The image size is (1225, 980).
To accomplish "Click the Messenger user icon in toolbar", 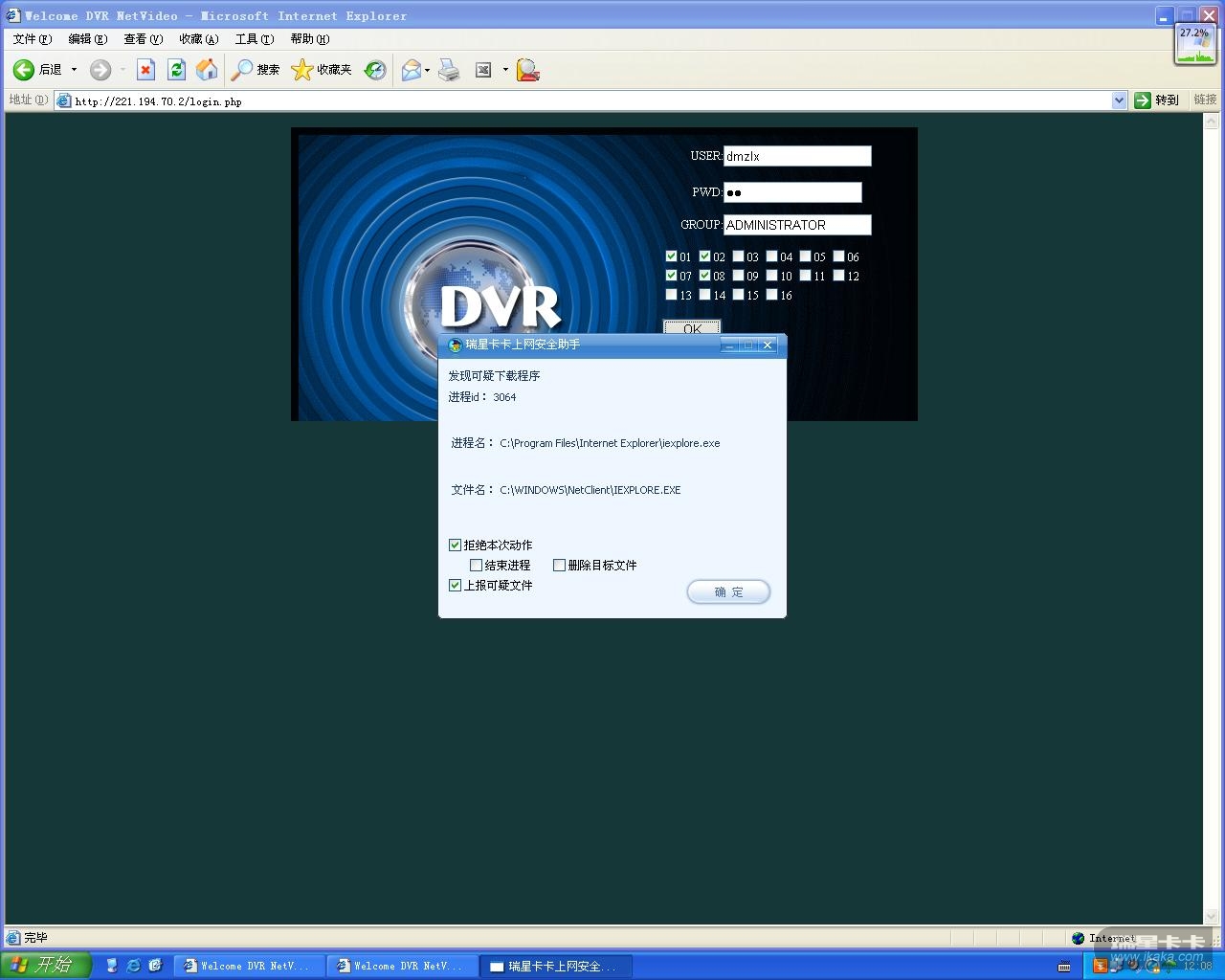I will coord(527,70).
